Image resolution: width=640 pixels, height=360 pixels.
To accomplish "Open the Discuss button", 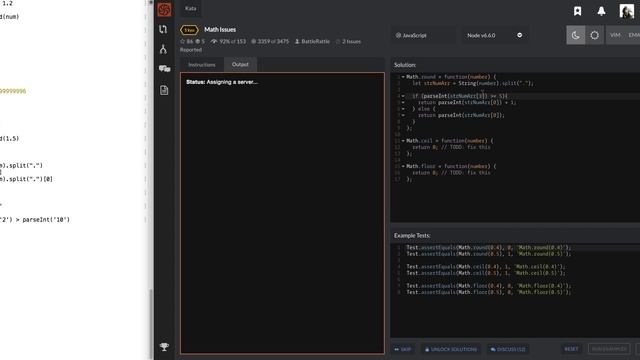I will pyautogui.click(x=508, y=349).
